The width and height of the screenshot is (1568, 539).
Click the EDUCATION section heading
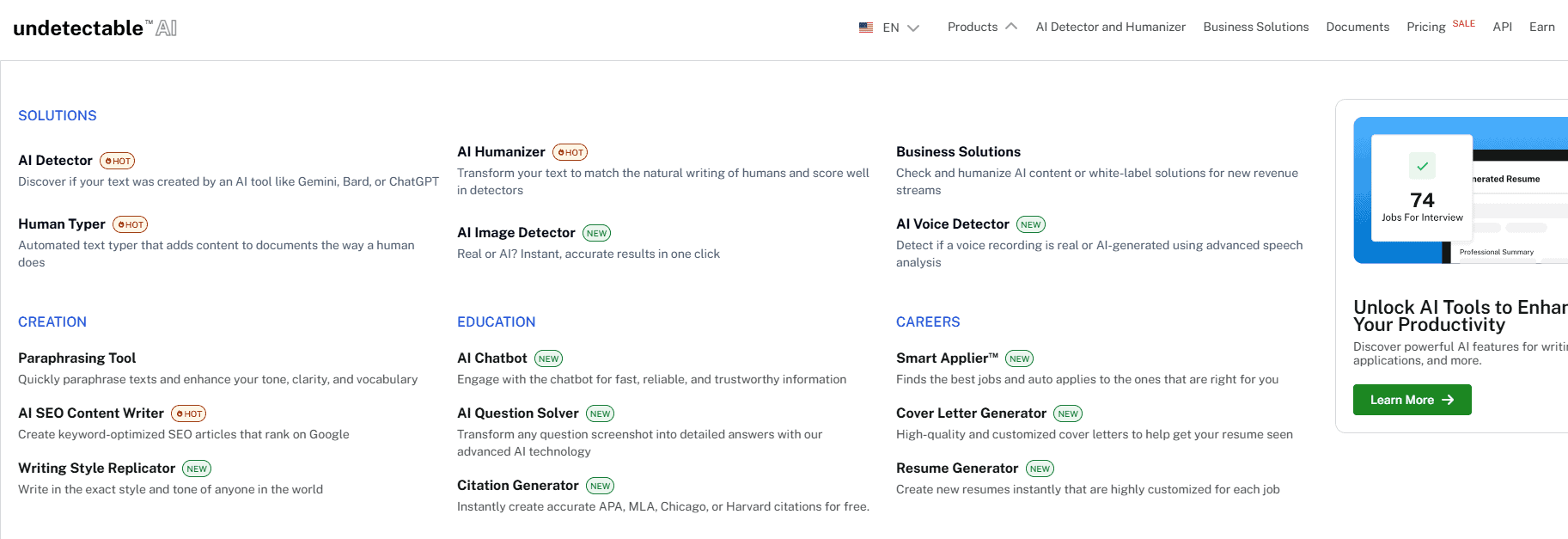(496, 322)
